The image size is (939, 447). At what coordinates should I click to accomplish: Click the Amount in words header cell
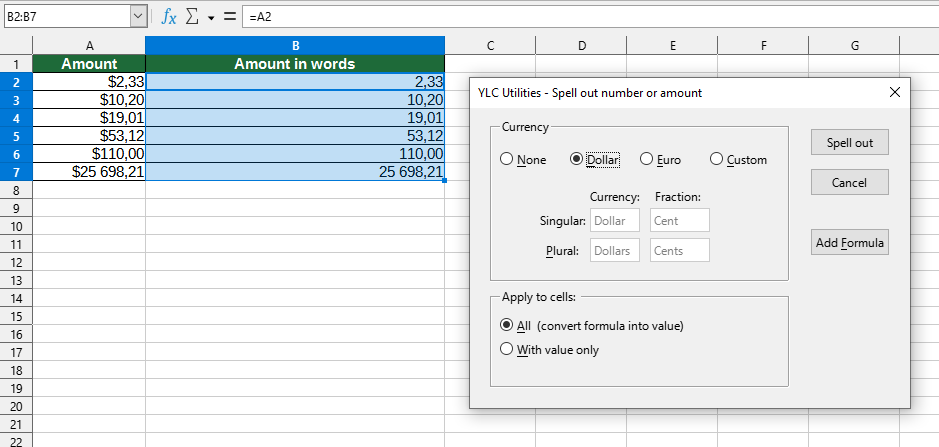coord(295,64)
